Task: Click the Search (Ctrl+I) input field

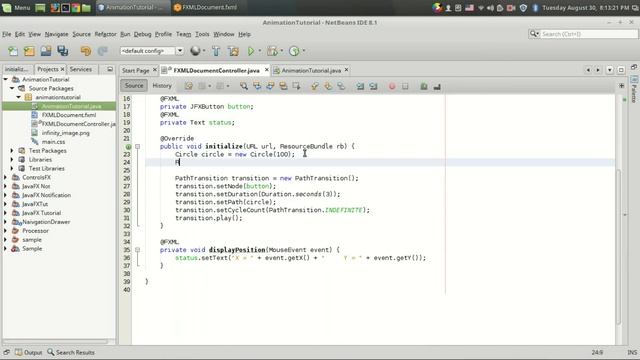Action: tap(588, 34)
